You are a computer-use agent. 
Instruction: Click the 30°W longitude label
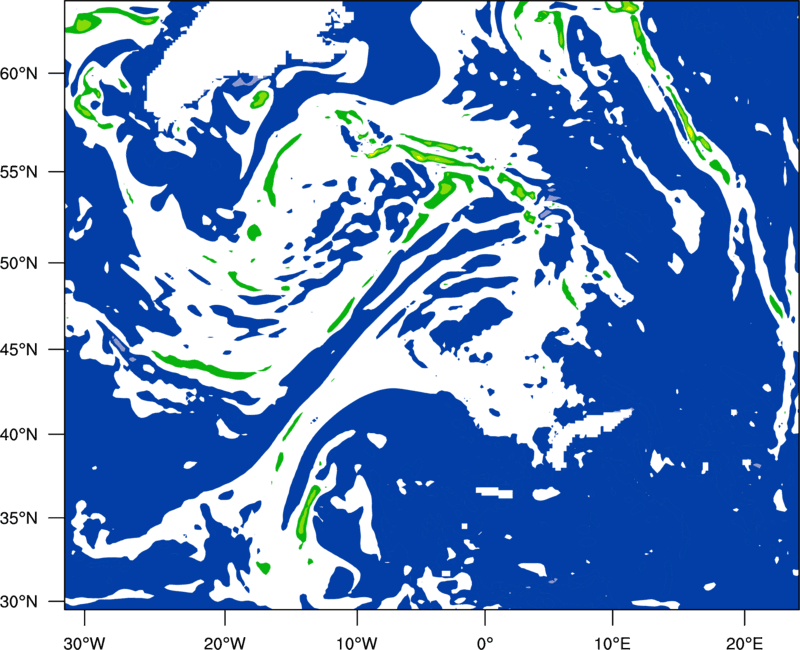(84, 642)
